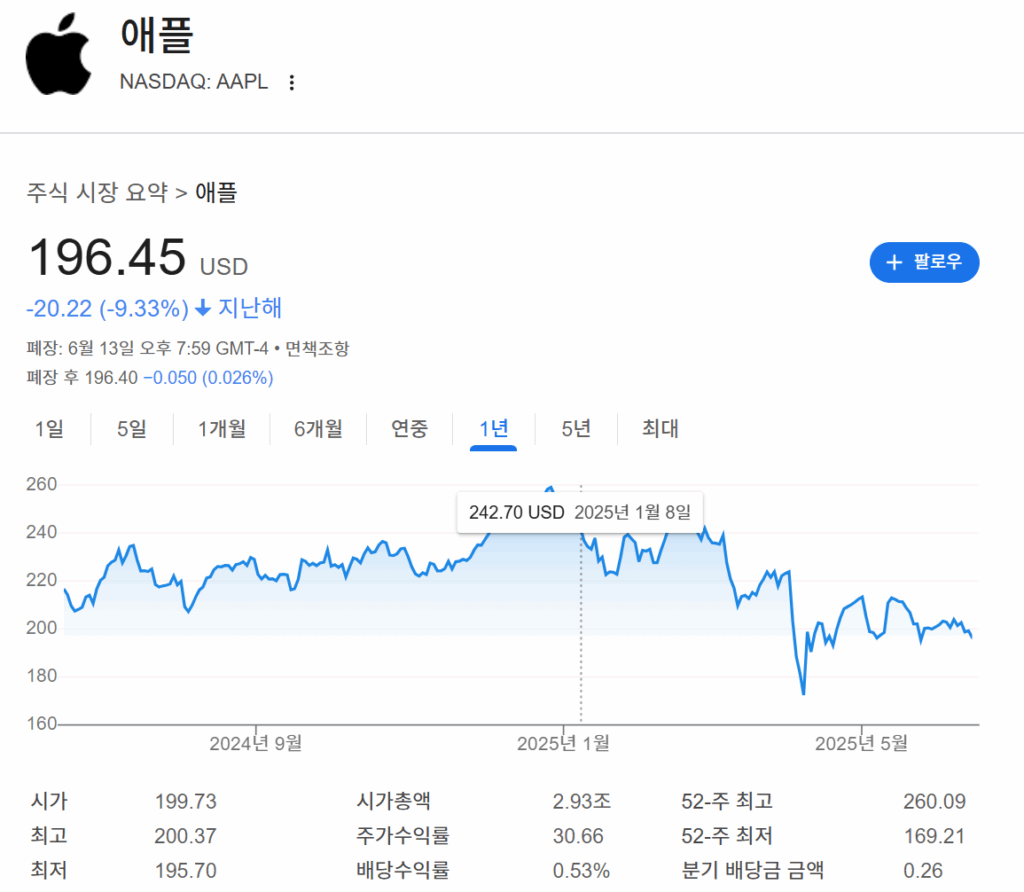This screenshot has height=892, width=1024.
Task: Click the 240 y-axis label
Action: click(41, 532)
